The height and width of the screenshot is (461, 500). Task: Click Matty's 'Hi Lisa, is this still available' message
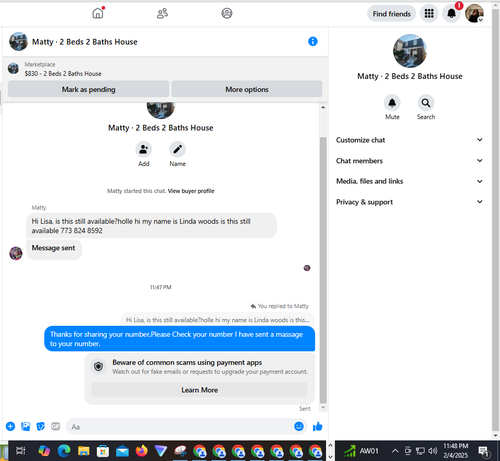pyautogui.click(x=151, y=226)
